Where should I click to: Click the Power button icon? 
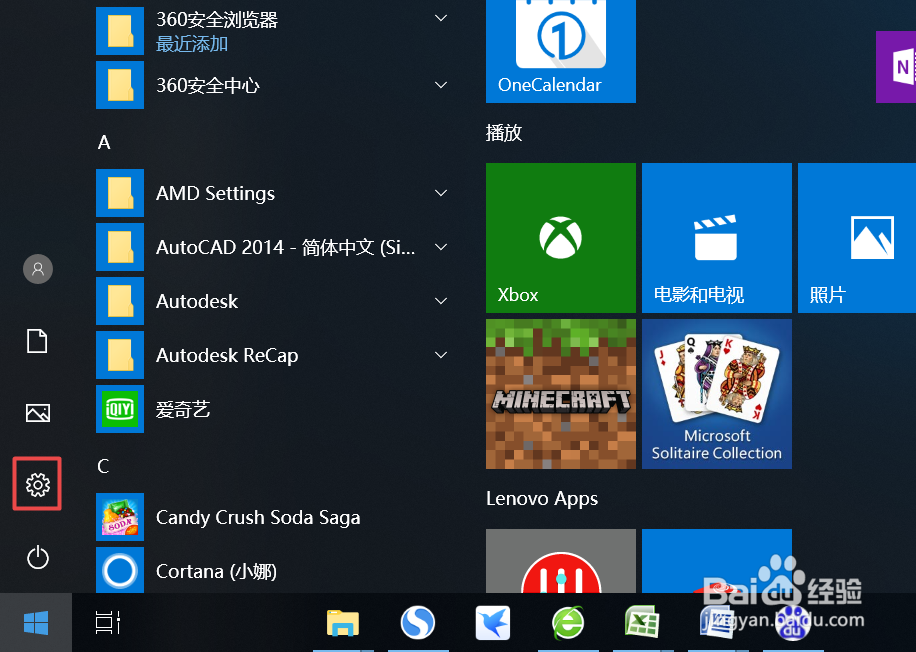(x=37, y=557)
